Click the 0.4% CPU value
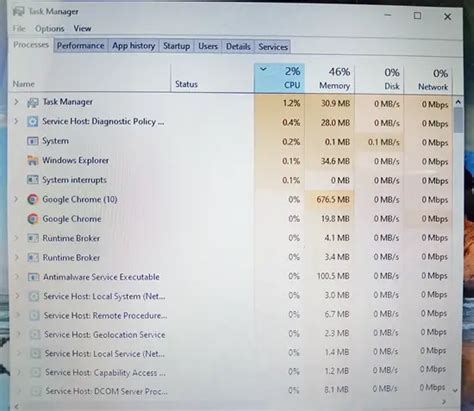Screen dimensions: 474x411 291,123
